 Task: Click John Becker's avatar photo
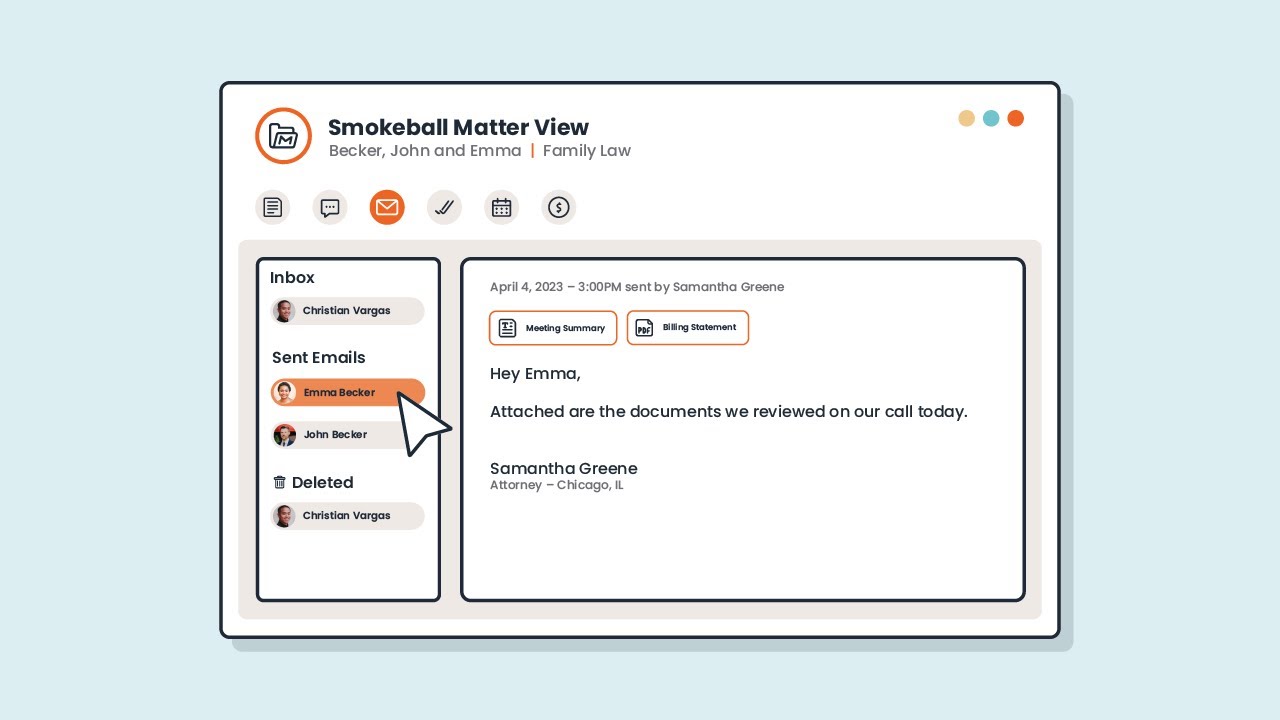click(284, 435)
